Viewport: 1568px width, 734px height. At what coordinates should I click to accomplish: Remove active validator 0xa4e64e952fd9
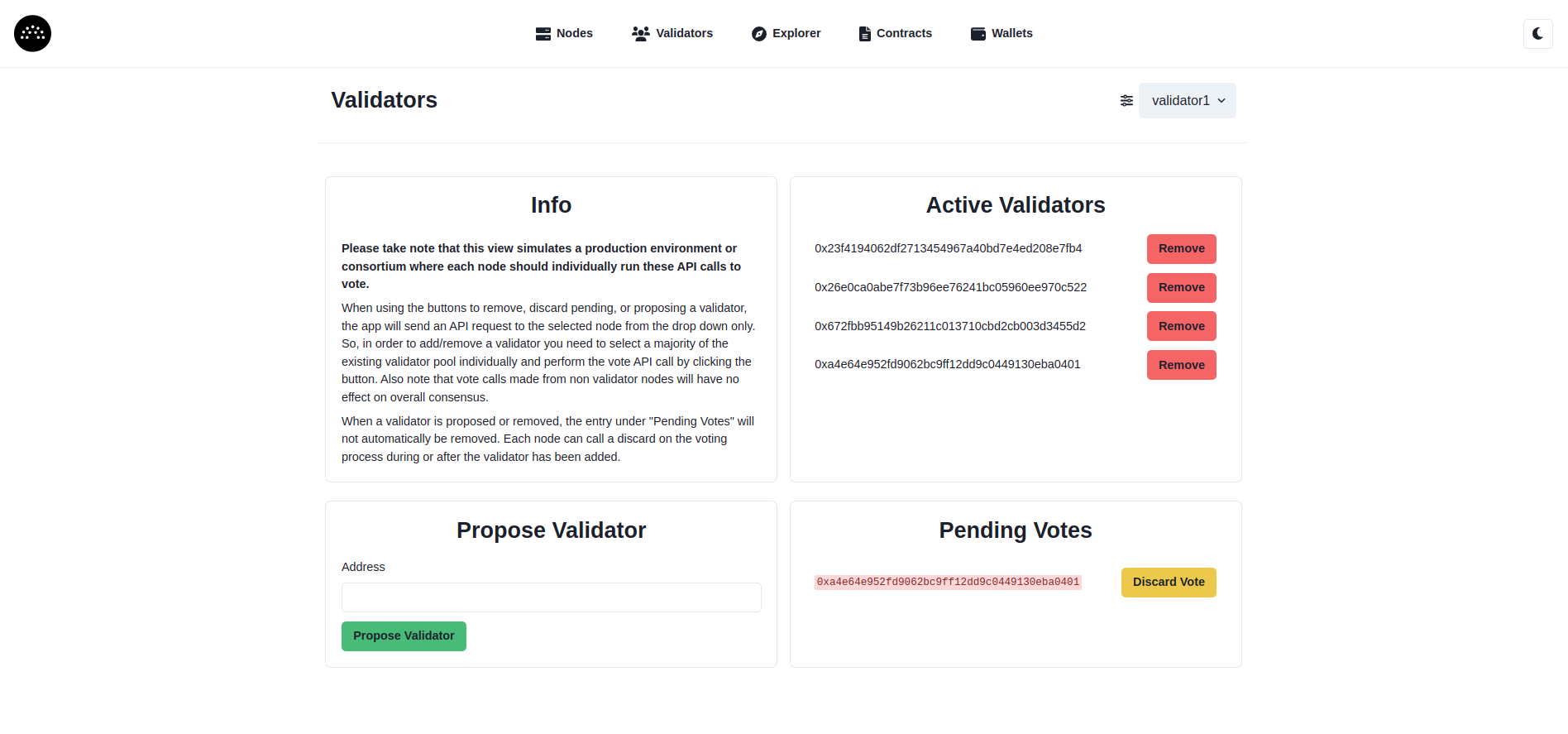point(1181,364)
